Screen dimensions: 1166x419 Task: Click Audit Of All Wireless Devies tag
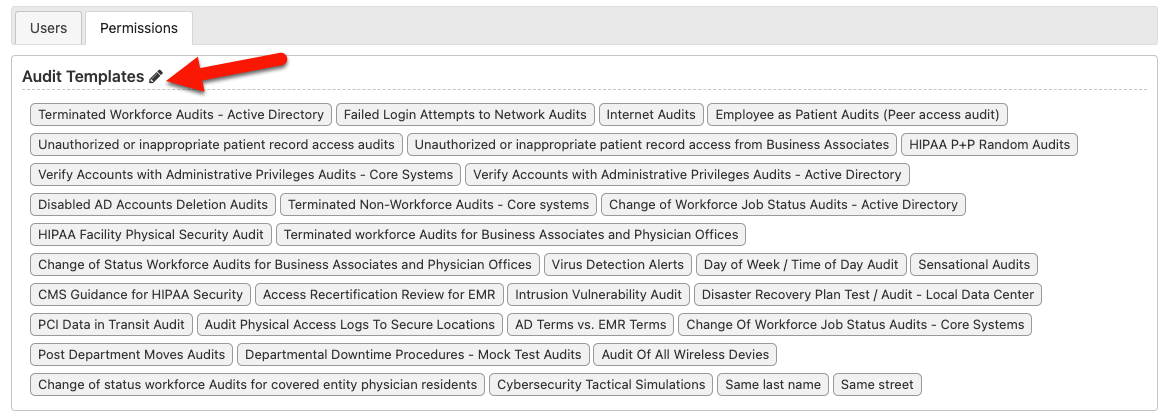(x=685, y=354)
